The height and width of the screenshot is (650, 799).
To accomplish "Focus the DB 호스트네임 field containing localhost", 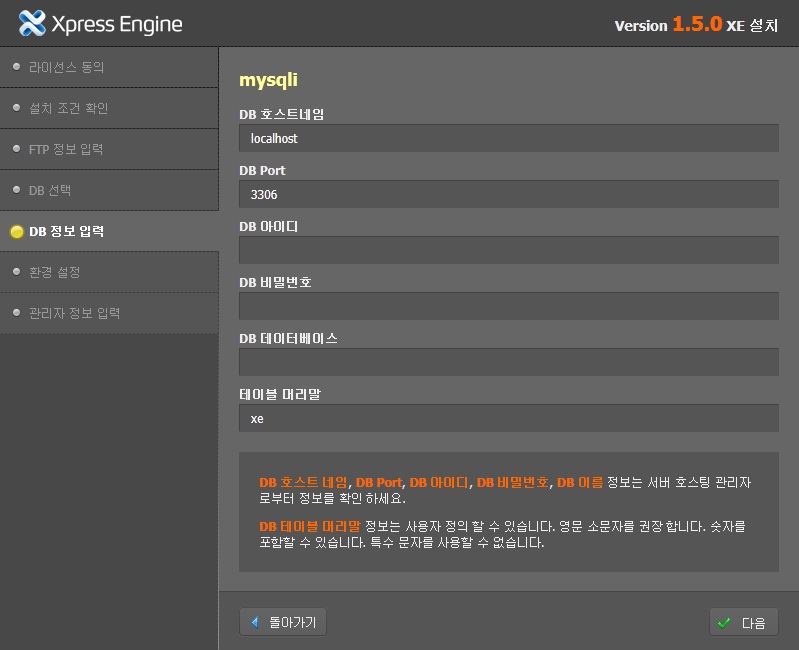I will pos(509,138).
